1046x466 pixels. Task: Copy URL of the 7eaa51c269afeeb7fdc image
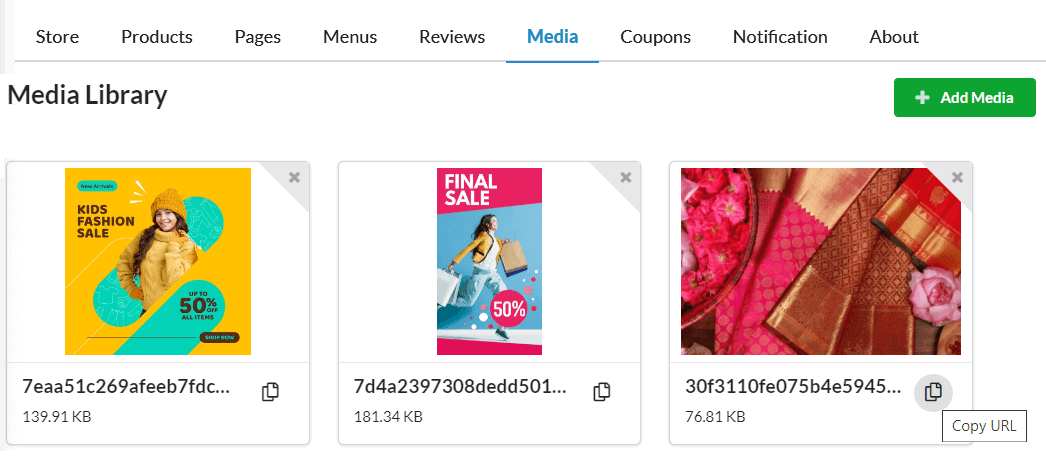pyautogui.click(x=270, y=392)
